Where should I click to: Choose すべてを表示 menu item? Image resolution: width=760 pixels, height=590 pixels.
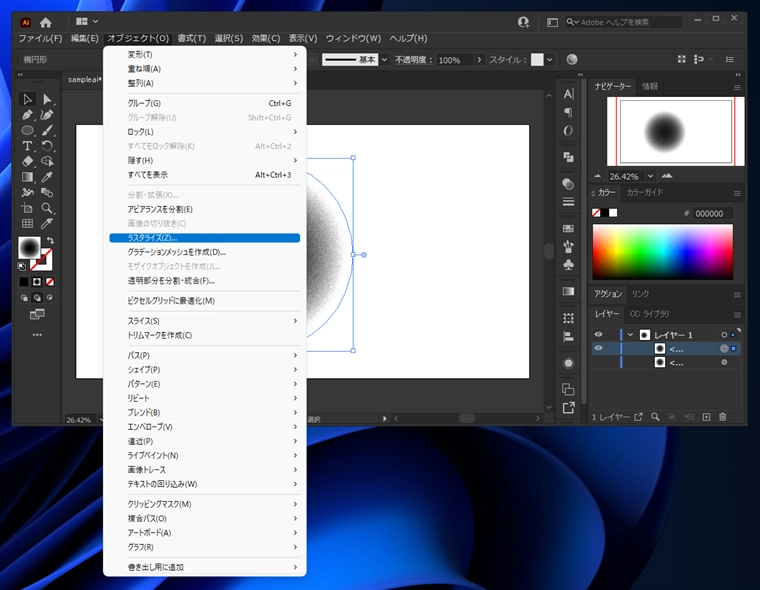(x=205, y=175)
